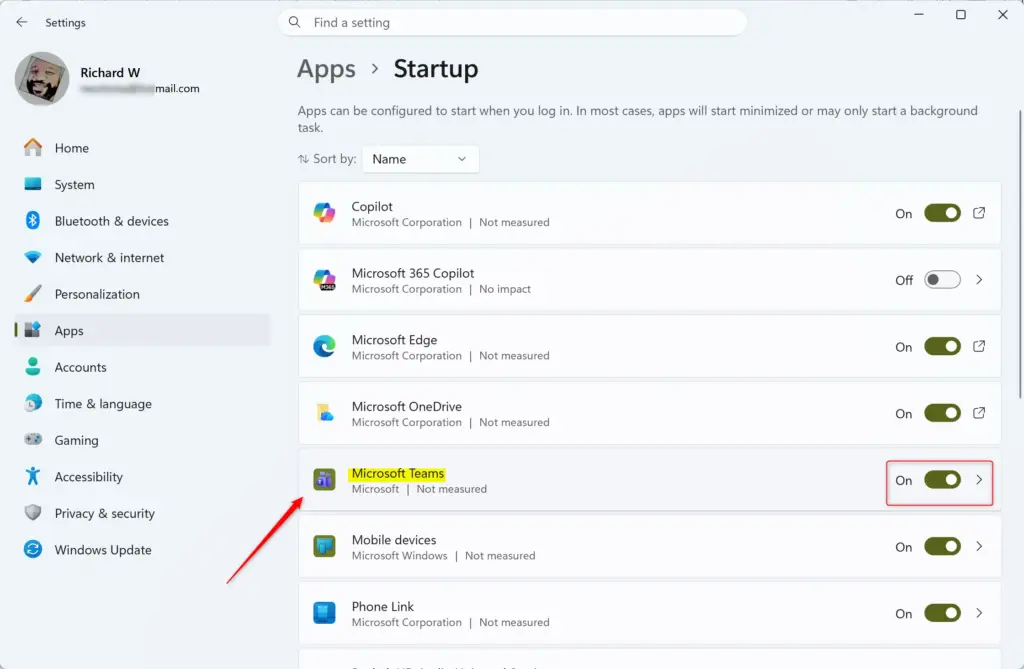Click the Microsoft OneDrive app name
This screenshot has width=1024, height=669.
[406, 406]
